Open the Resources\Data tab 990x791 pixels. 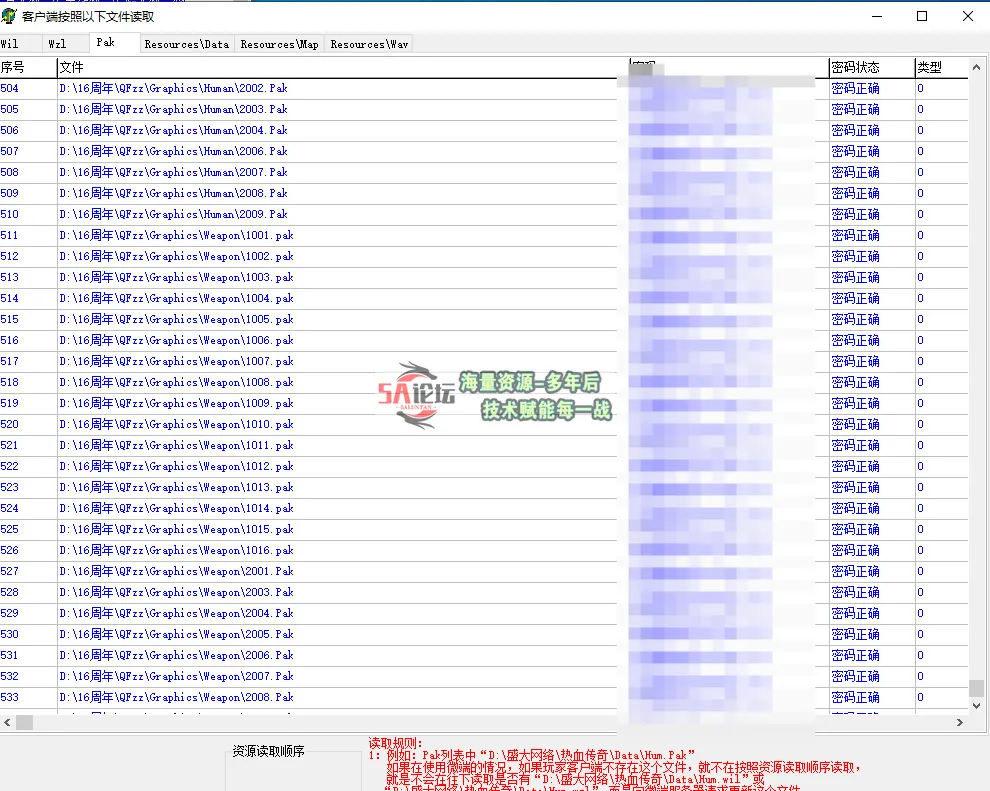pos(187,44)
